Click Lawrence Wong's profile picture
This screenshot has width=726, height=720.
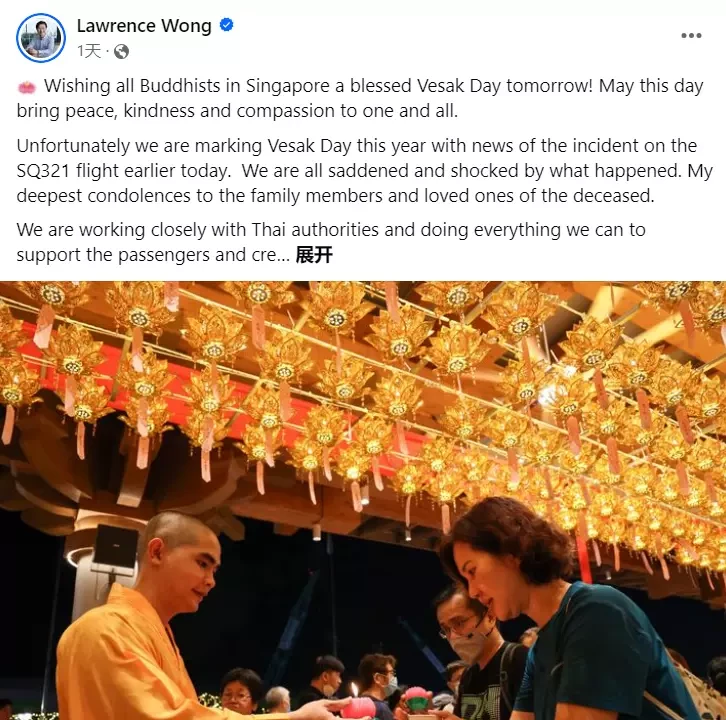coord(41,38)
